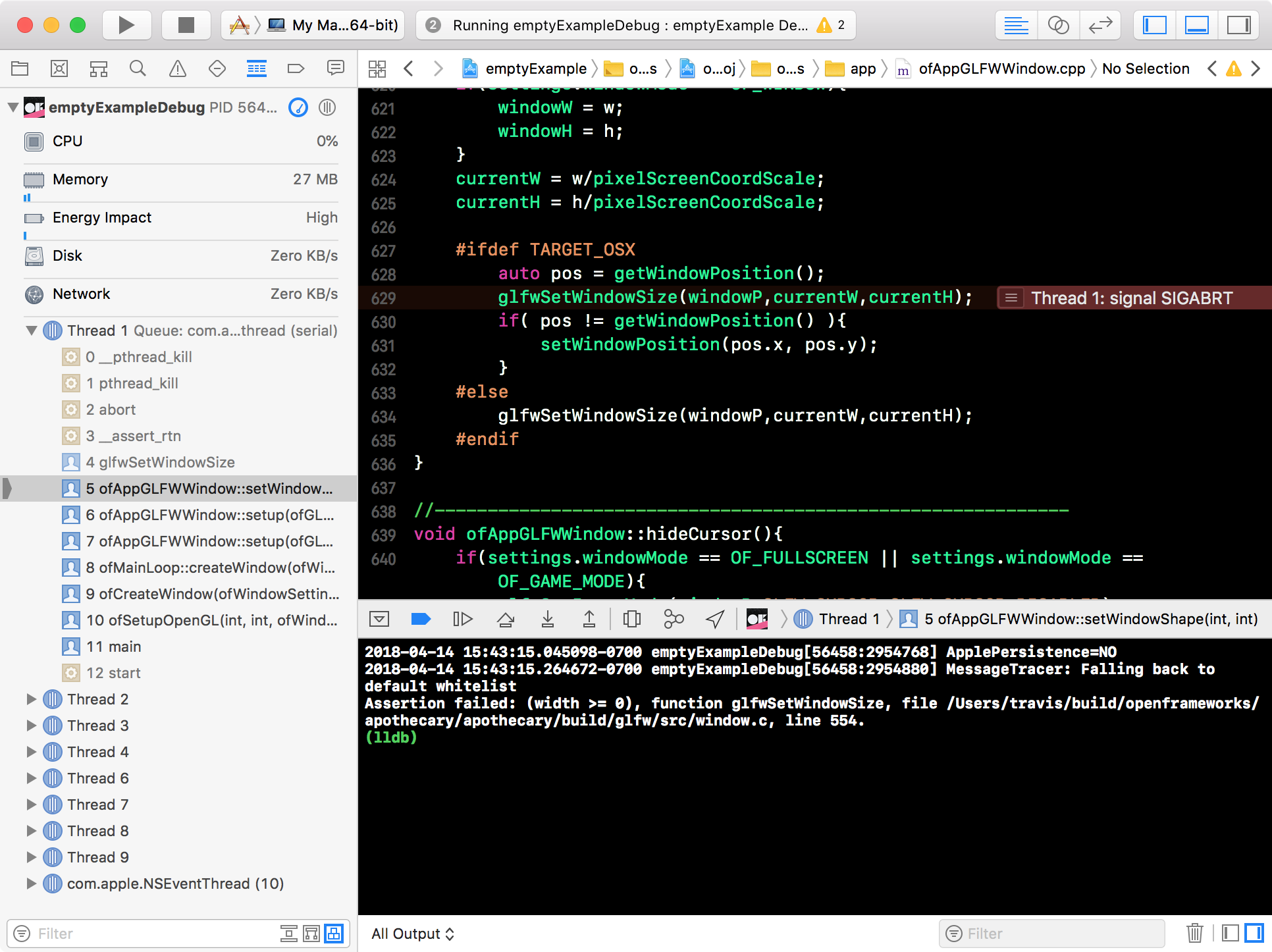
Task: Click the Step Over icon in debug bar
Action: click(x=506, y=619)
